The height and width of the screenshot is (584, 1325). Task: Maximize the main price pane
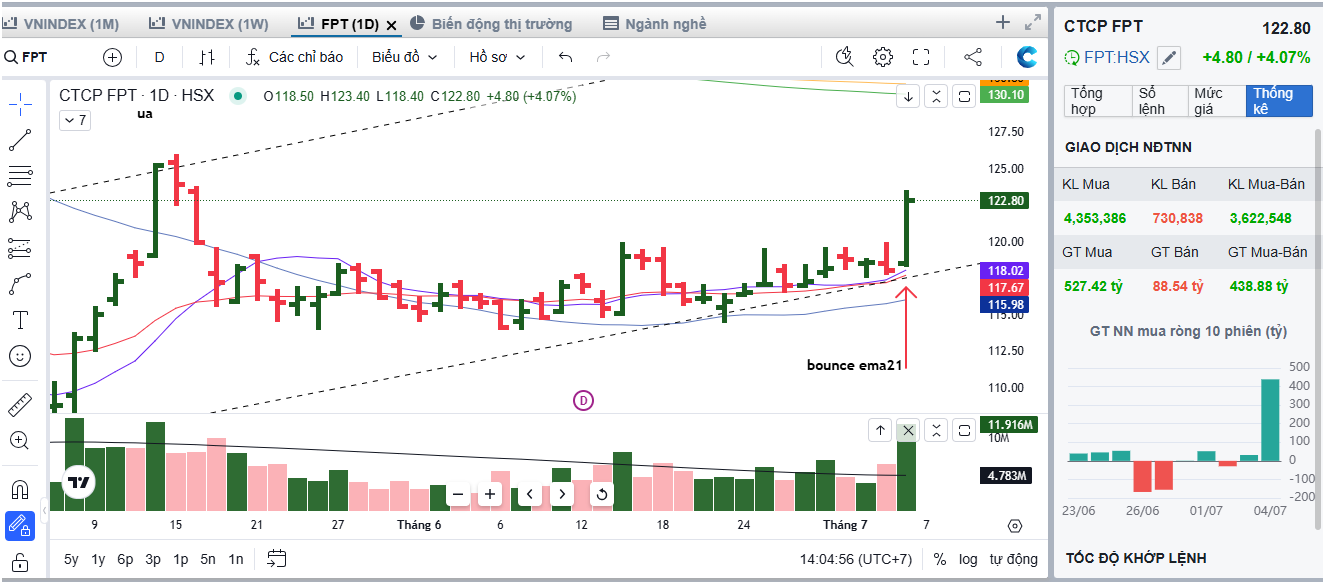coord(964,96)
